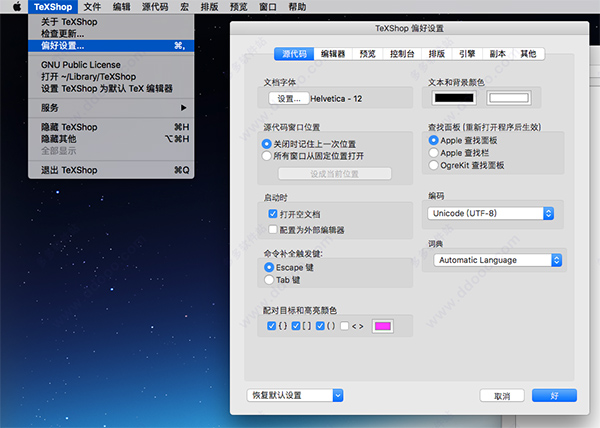600x428 pixels.
Task: Click the 设置... font button
Action: pos(289,99)
